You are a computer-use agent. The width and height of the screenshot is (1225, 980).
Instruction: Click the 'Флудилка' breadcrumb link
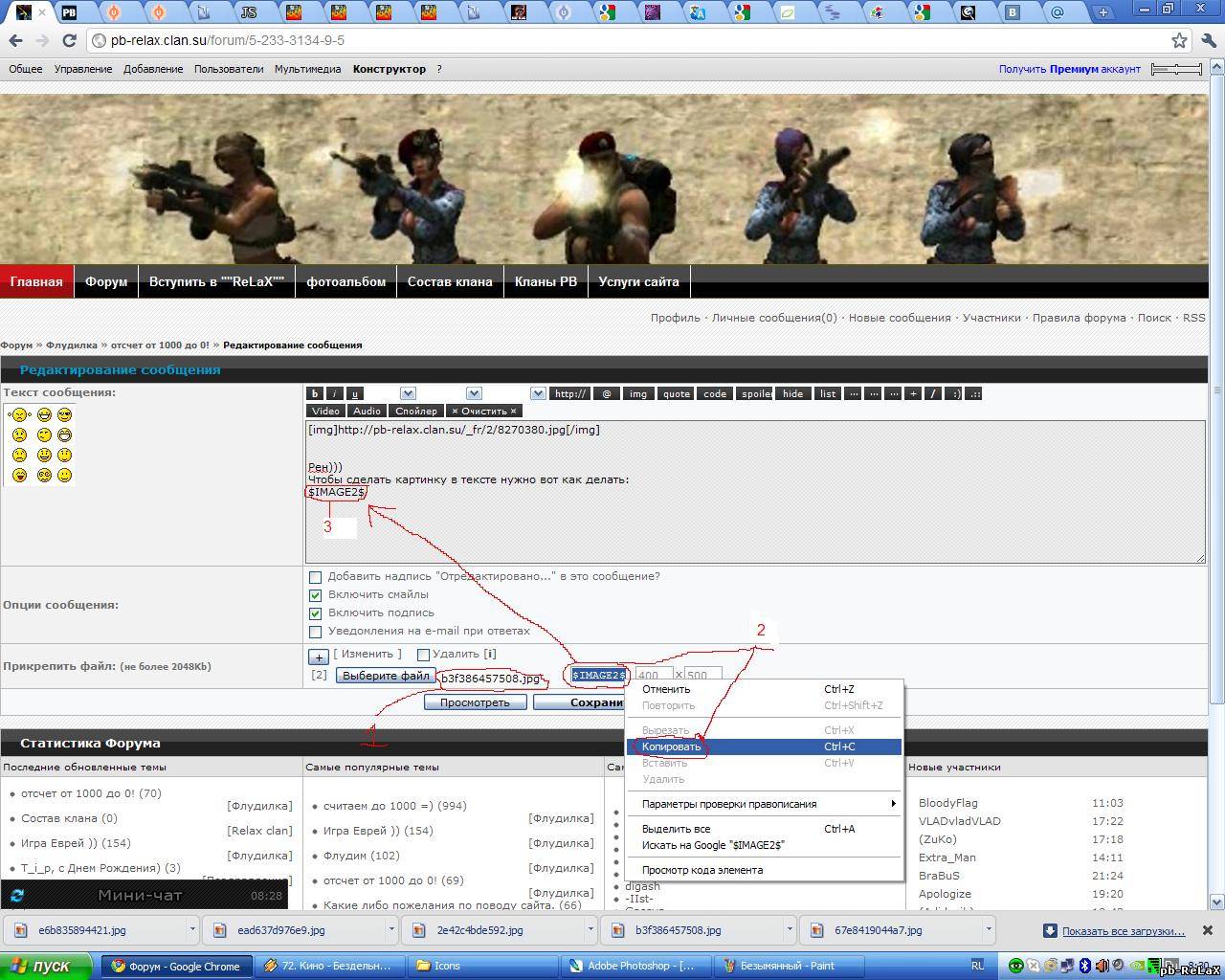point(72,345)
